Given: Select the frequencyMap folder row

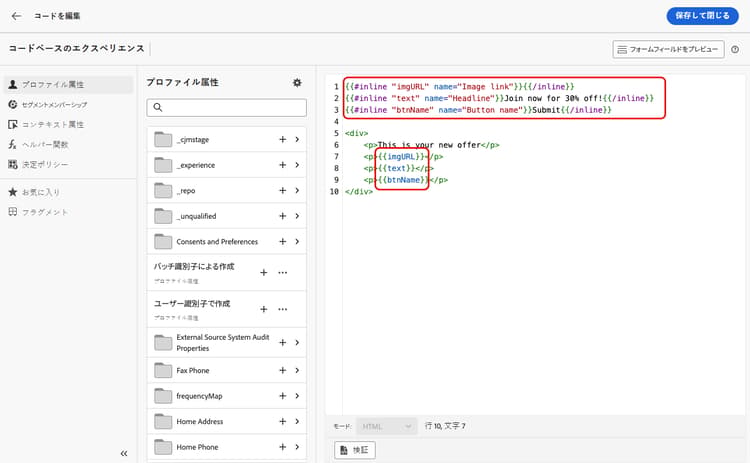Looking at the screenshot, I should [x=227, y=396].
